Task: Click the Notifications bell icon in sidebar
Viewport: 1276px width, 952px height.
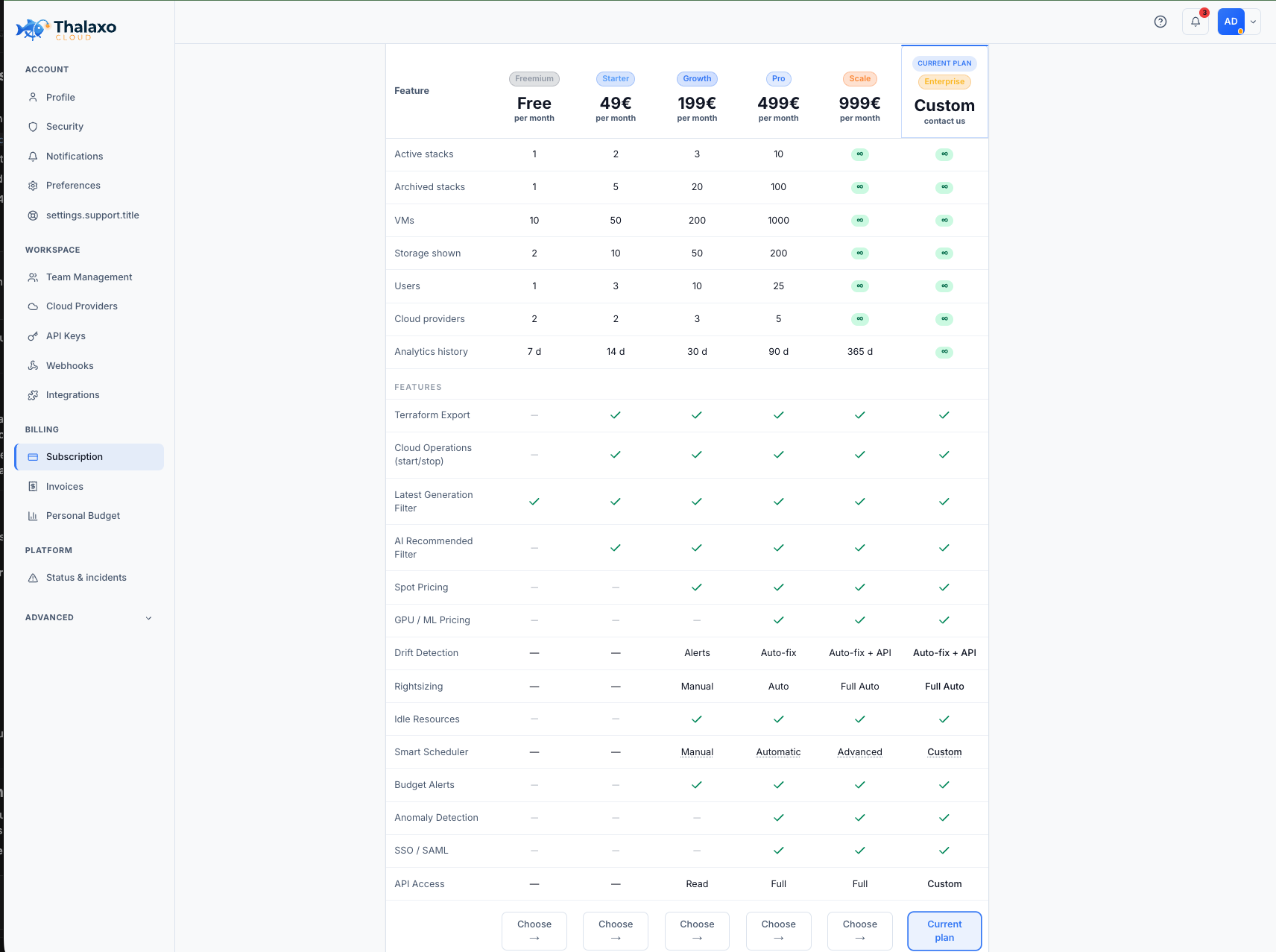Action: (x=33, y=157)
